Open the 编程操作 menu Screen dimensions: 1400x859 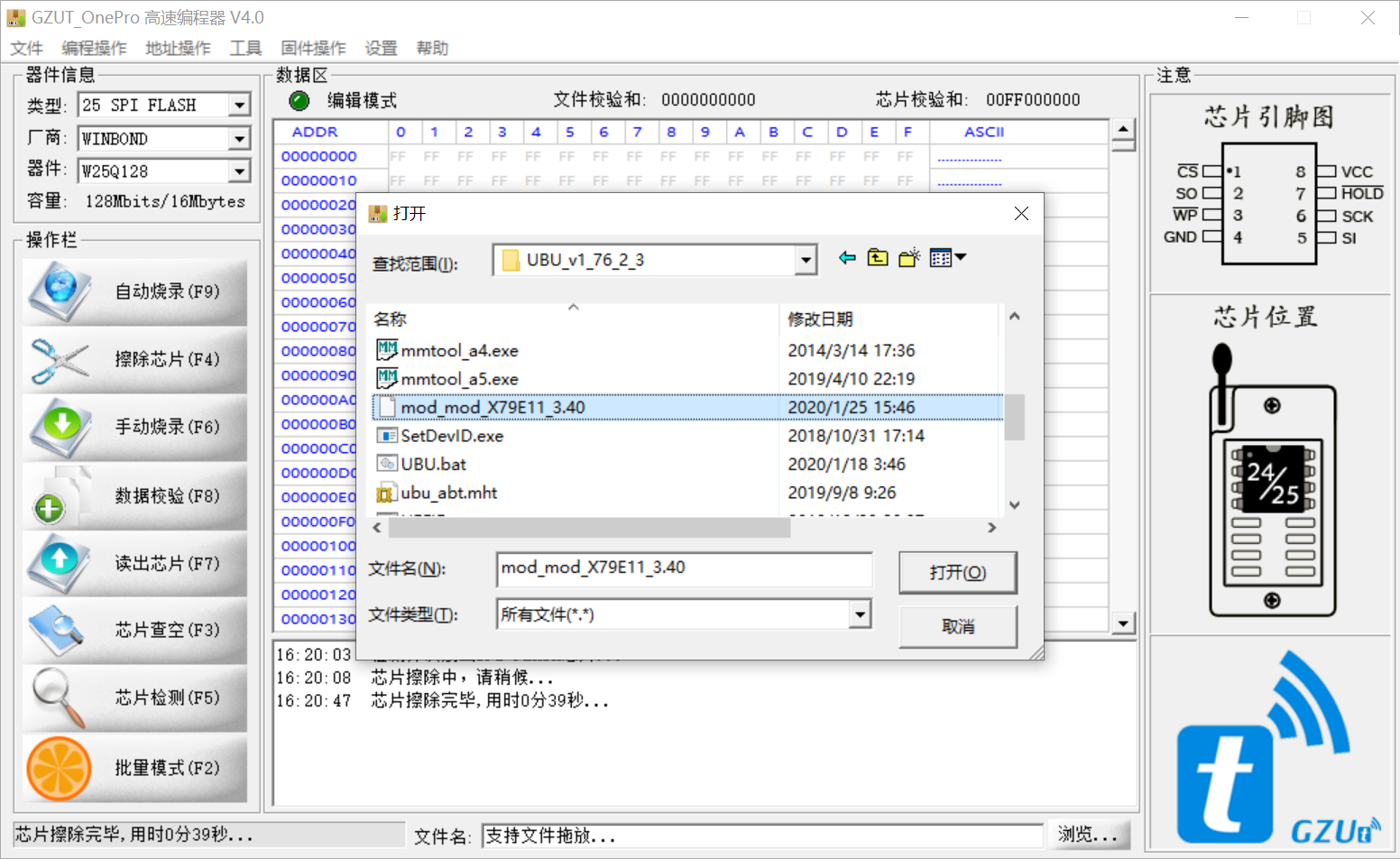[x=94, y=48]
